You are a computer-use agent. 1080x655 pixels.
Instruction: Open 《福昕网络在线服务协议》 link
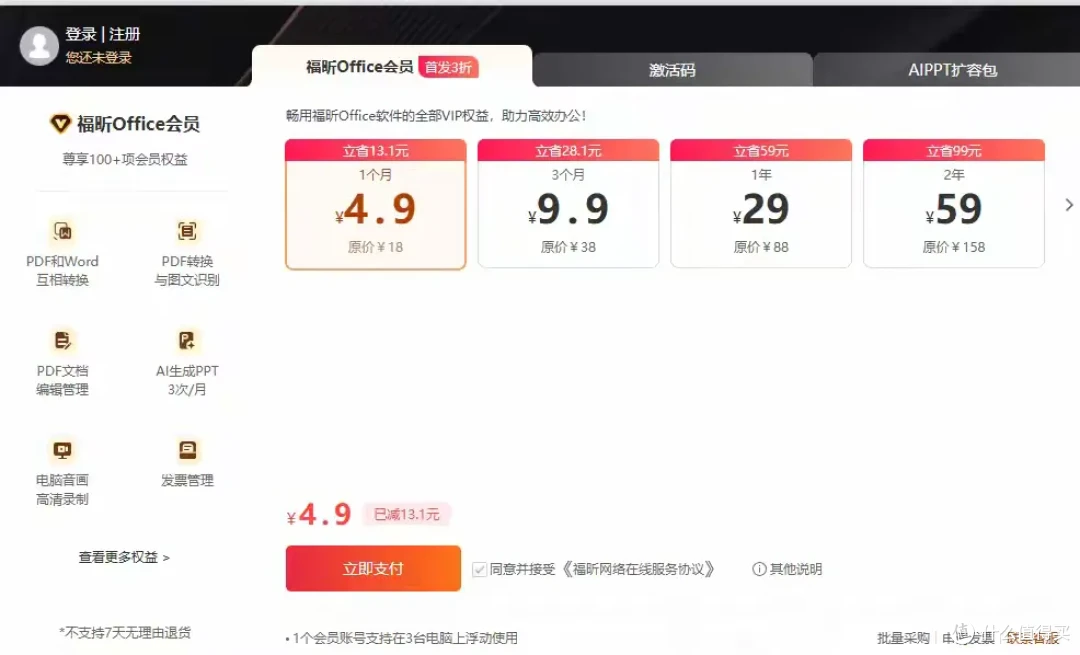coord(638,570)
